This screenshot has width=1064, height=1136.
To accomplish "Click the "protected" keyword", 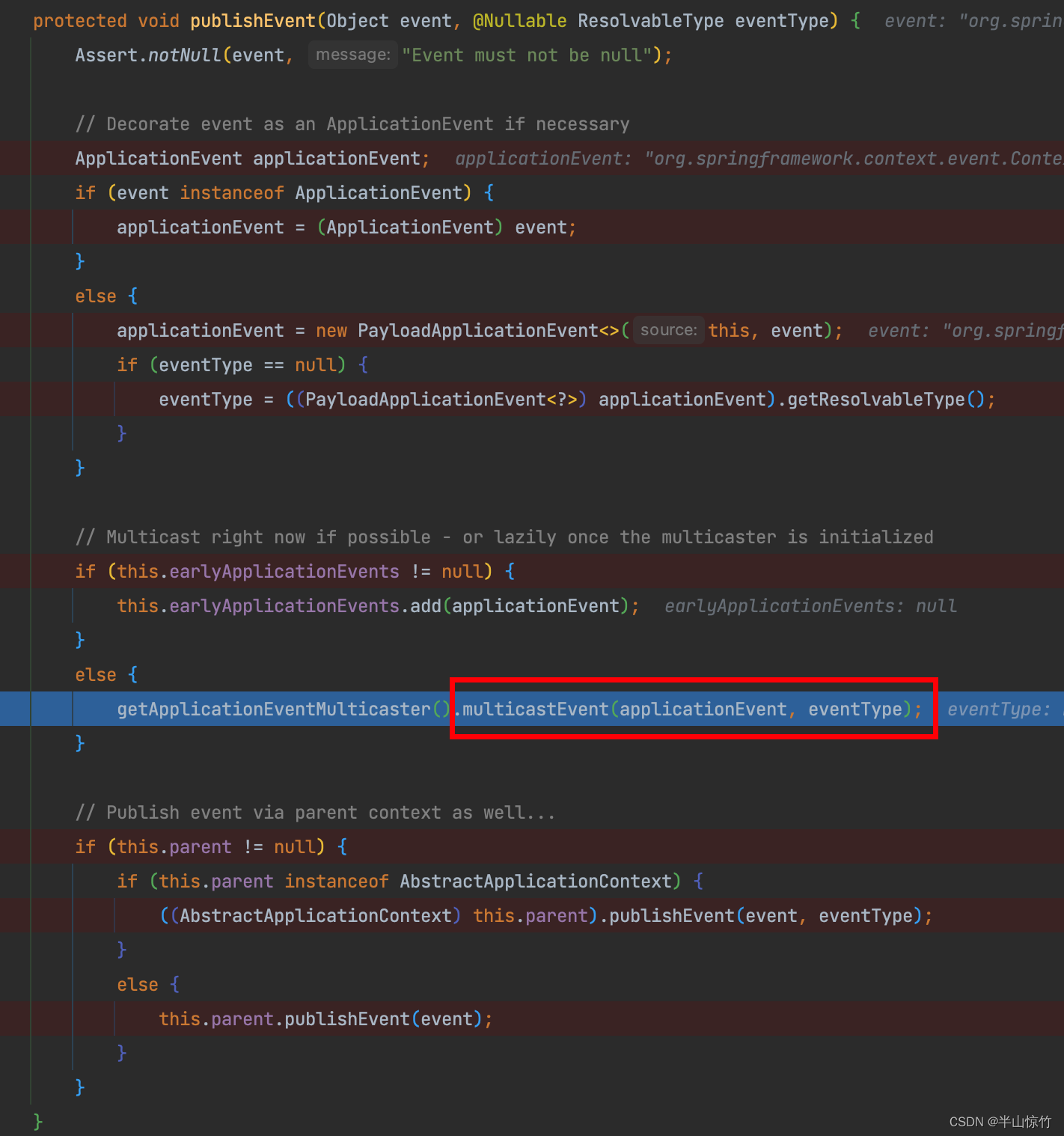I will click(80, 21).
